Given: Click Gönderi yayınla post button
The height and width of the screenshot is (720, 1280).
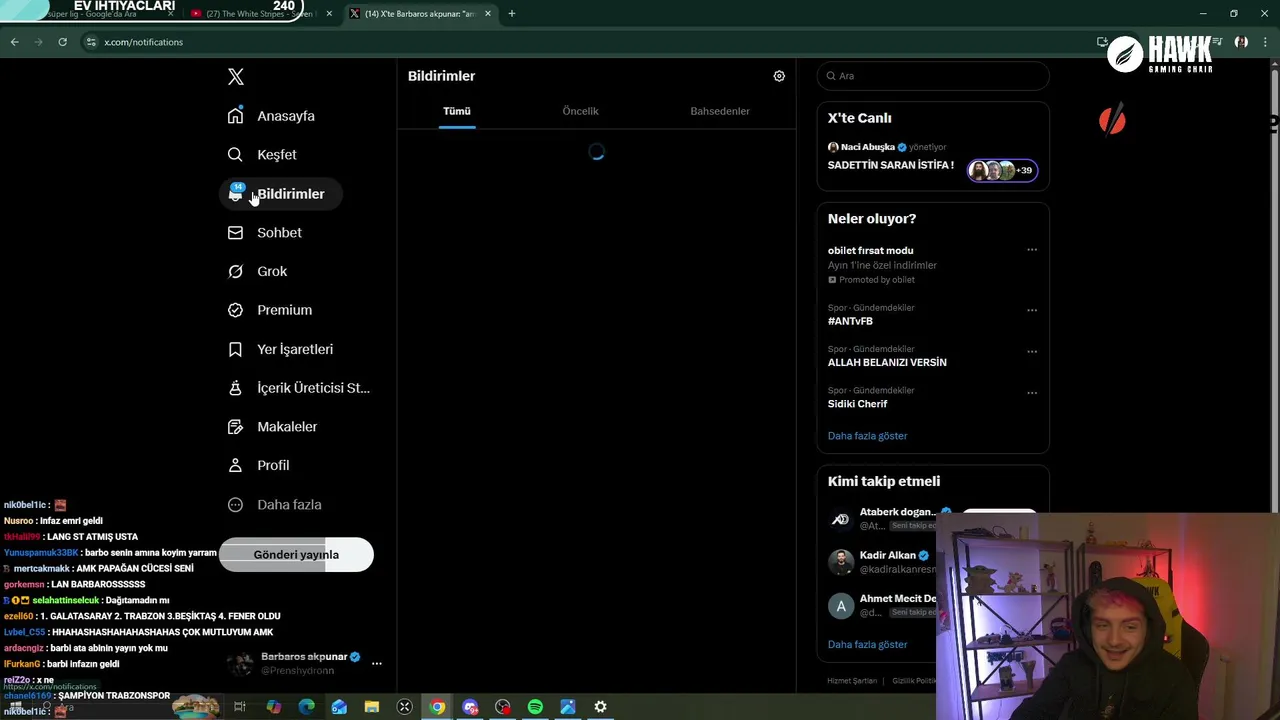Looking at the screenshot, I should point(296,555).
